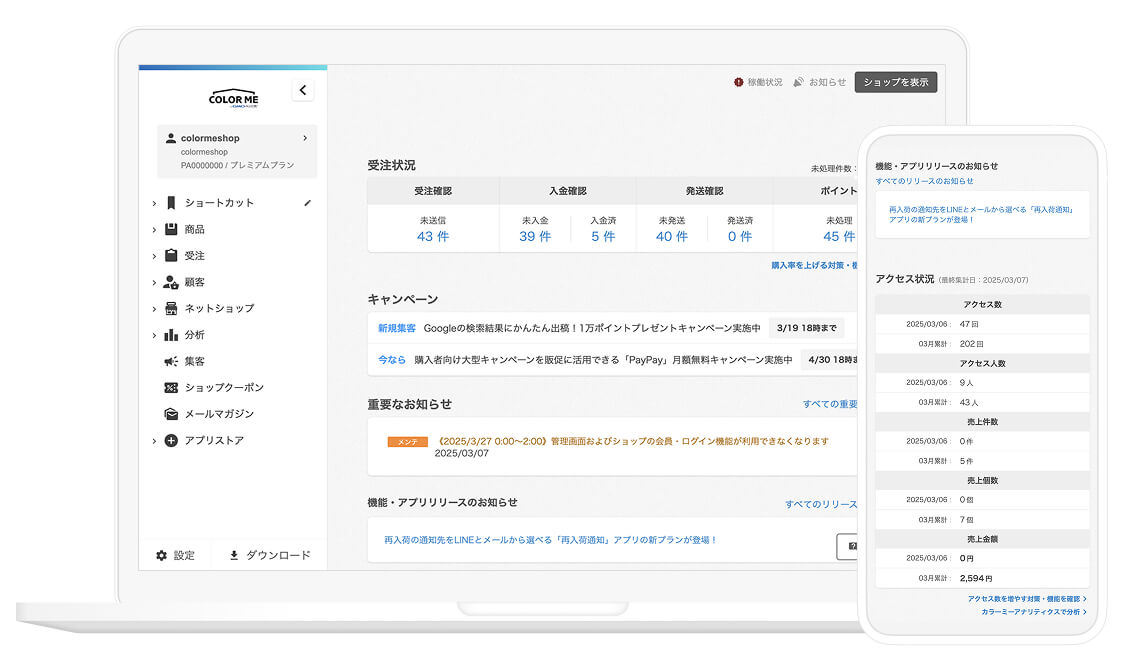Click the ショップクーポン coupon icon
Screen dimensions: 1129x661
[x=171, y=387]
